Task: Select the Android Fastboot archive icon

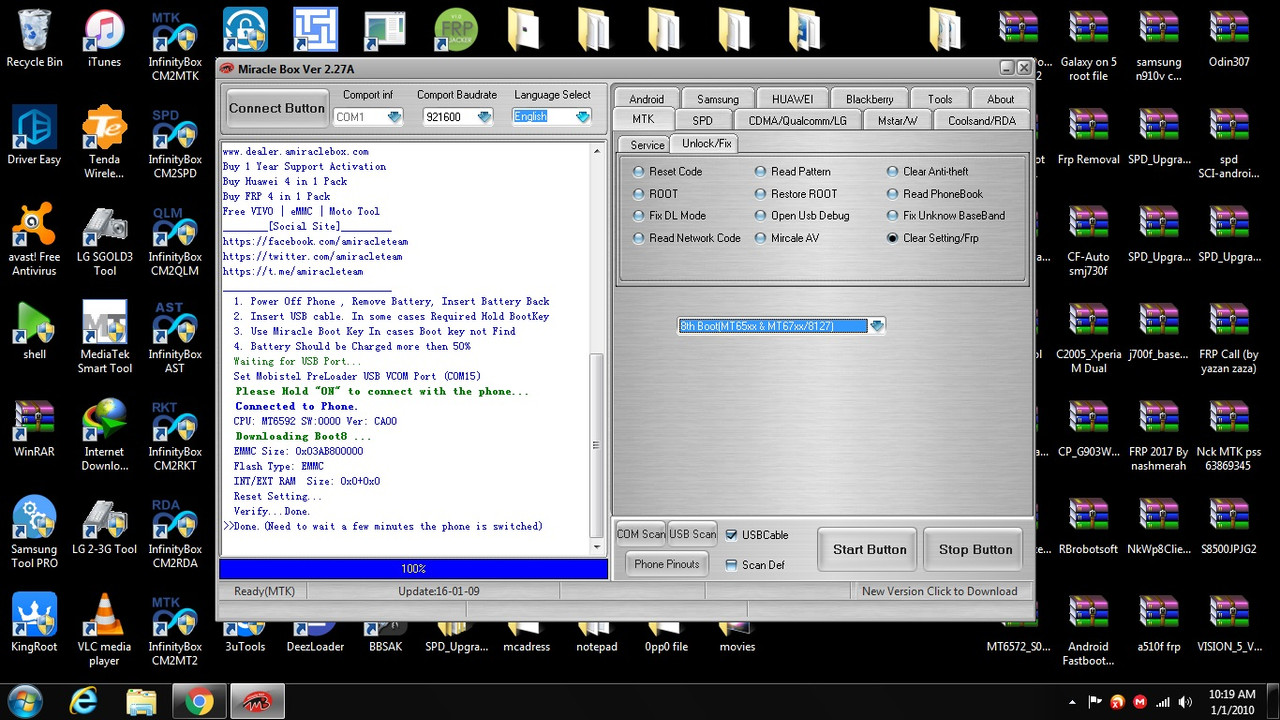Action: (1088, 630)
